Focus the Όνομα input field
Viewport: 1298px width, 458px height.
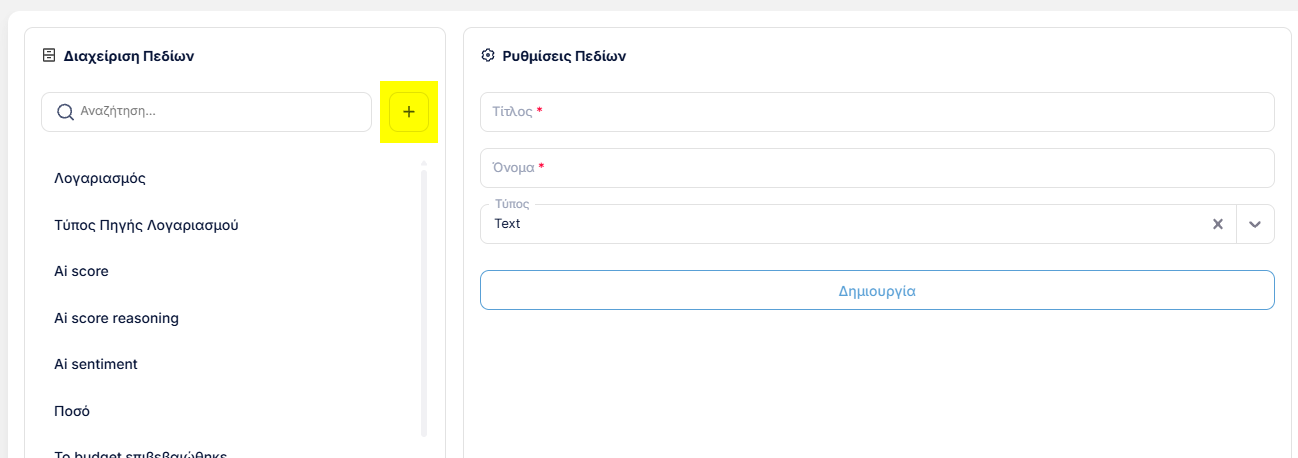tap(877, 168)
